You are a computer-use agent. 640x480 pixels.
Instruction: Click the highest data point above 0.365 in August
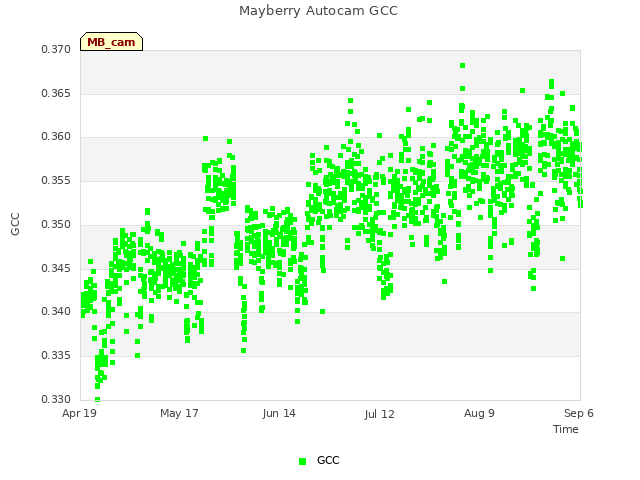(462, 66)
